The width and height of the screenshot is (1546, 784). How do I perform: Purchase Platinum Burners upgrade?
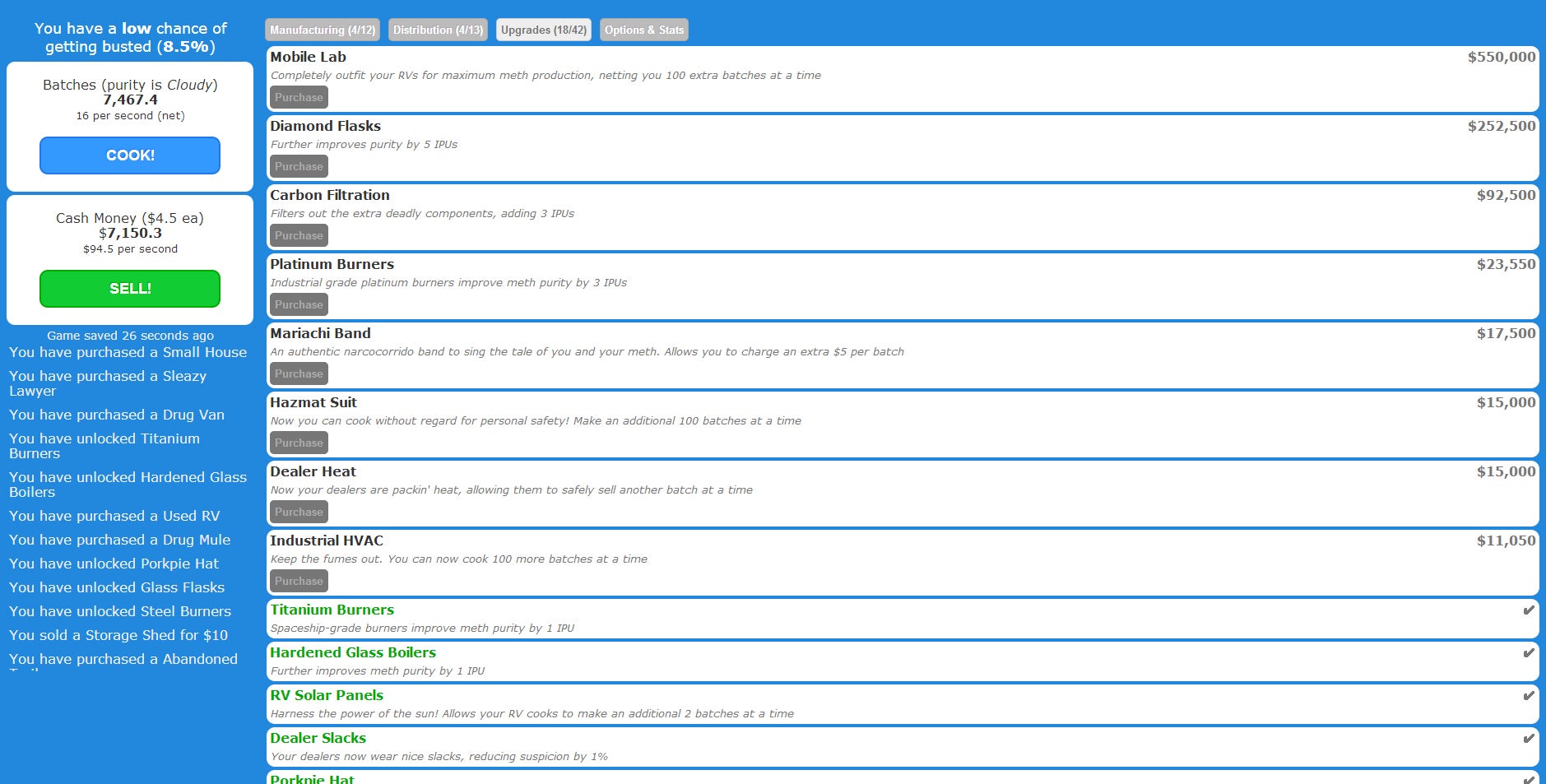[299, 305]
